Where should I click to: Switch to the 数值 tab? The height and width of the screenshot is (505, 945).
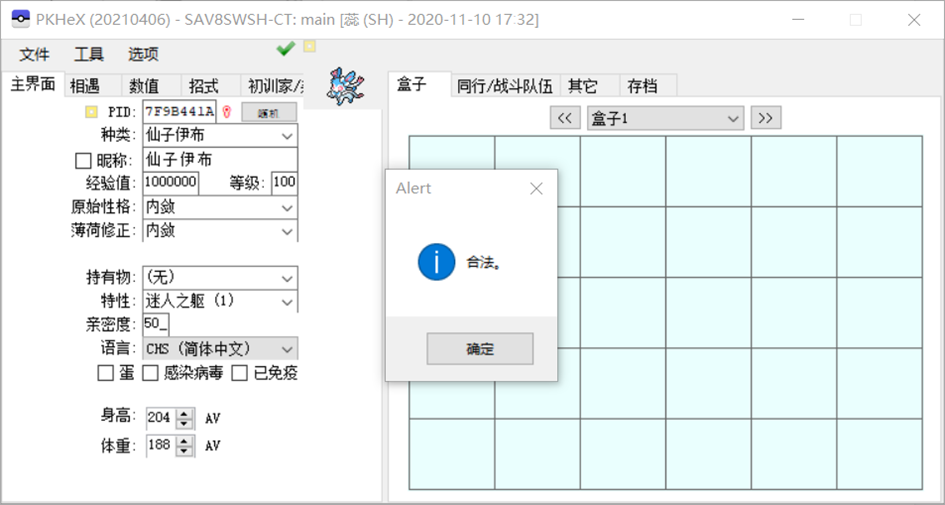[151, 86]
